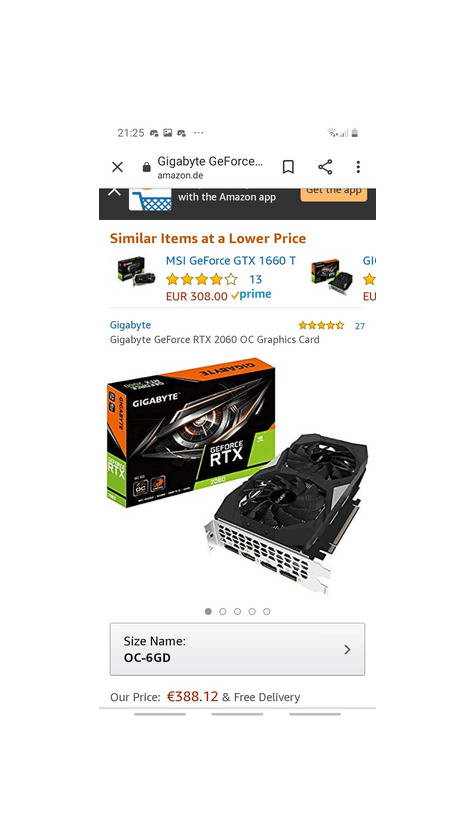
Task: Tap the padlock site security icon
Action: pyautogui.click(x=146, y=168)
